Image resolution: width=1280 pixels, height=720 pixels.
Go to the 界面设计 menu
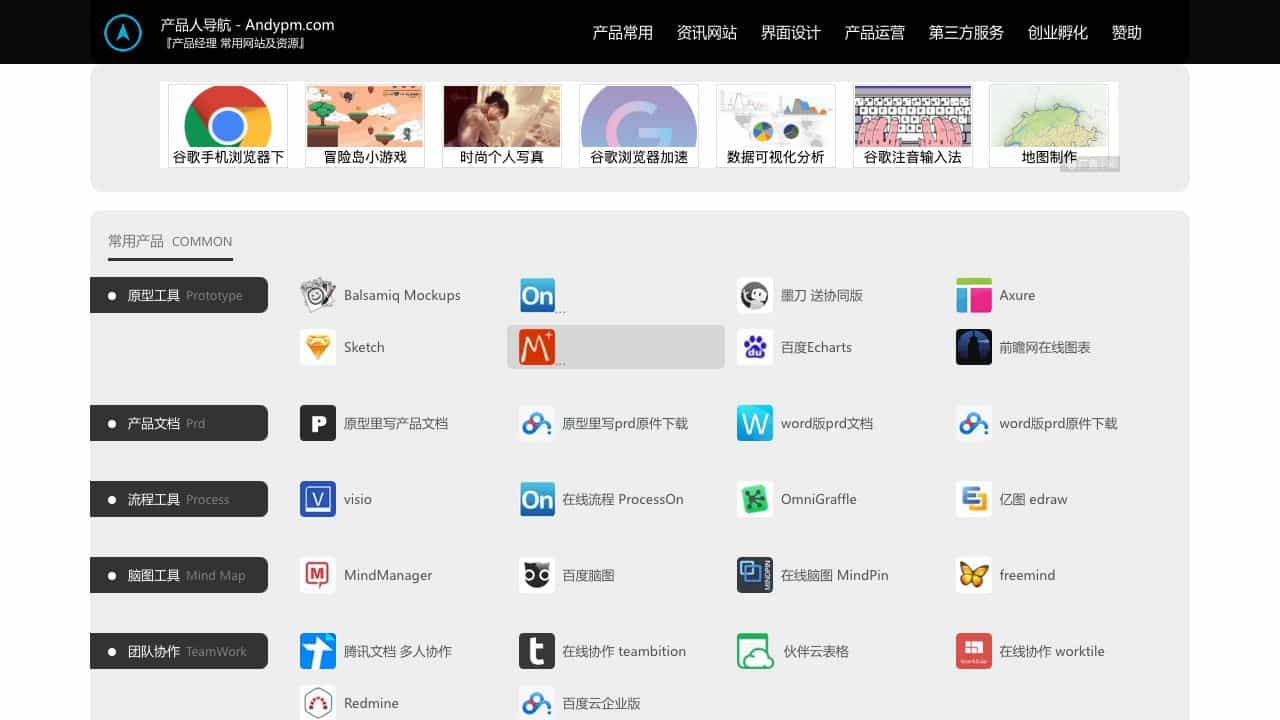tap(791, 33)
